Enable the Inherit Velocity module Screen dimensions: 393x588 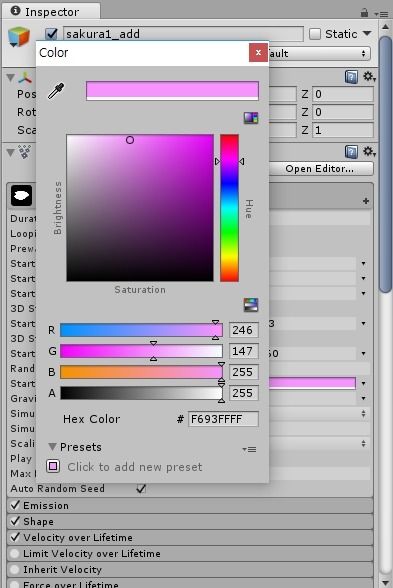tap(15, 569)
